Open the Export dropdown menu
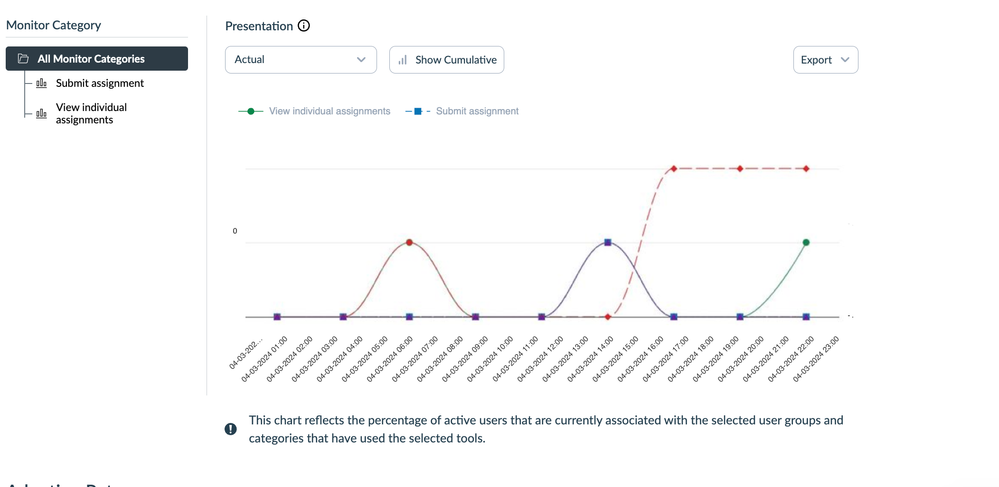Viewport: 999px width, 487px height. 825,59
